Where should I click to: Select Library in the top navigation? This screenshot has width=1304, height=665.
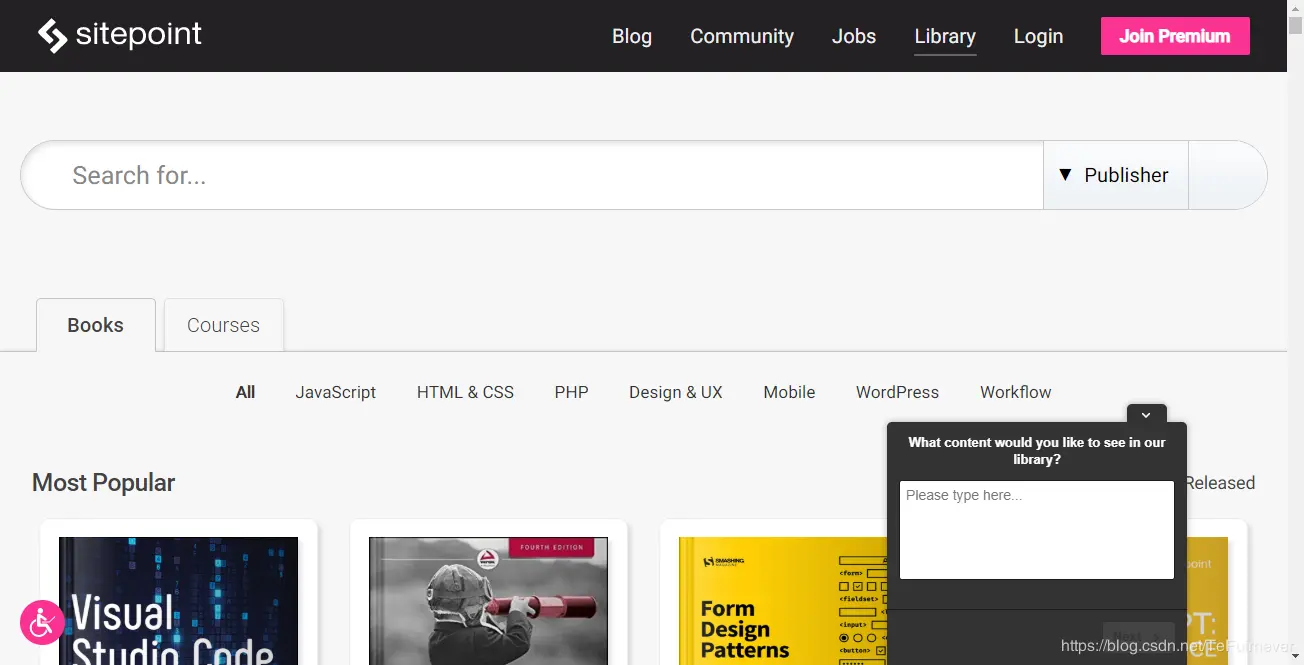point(945,36)
